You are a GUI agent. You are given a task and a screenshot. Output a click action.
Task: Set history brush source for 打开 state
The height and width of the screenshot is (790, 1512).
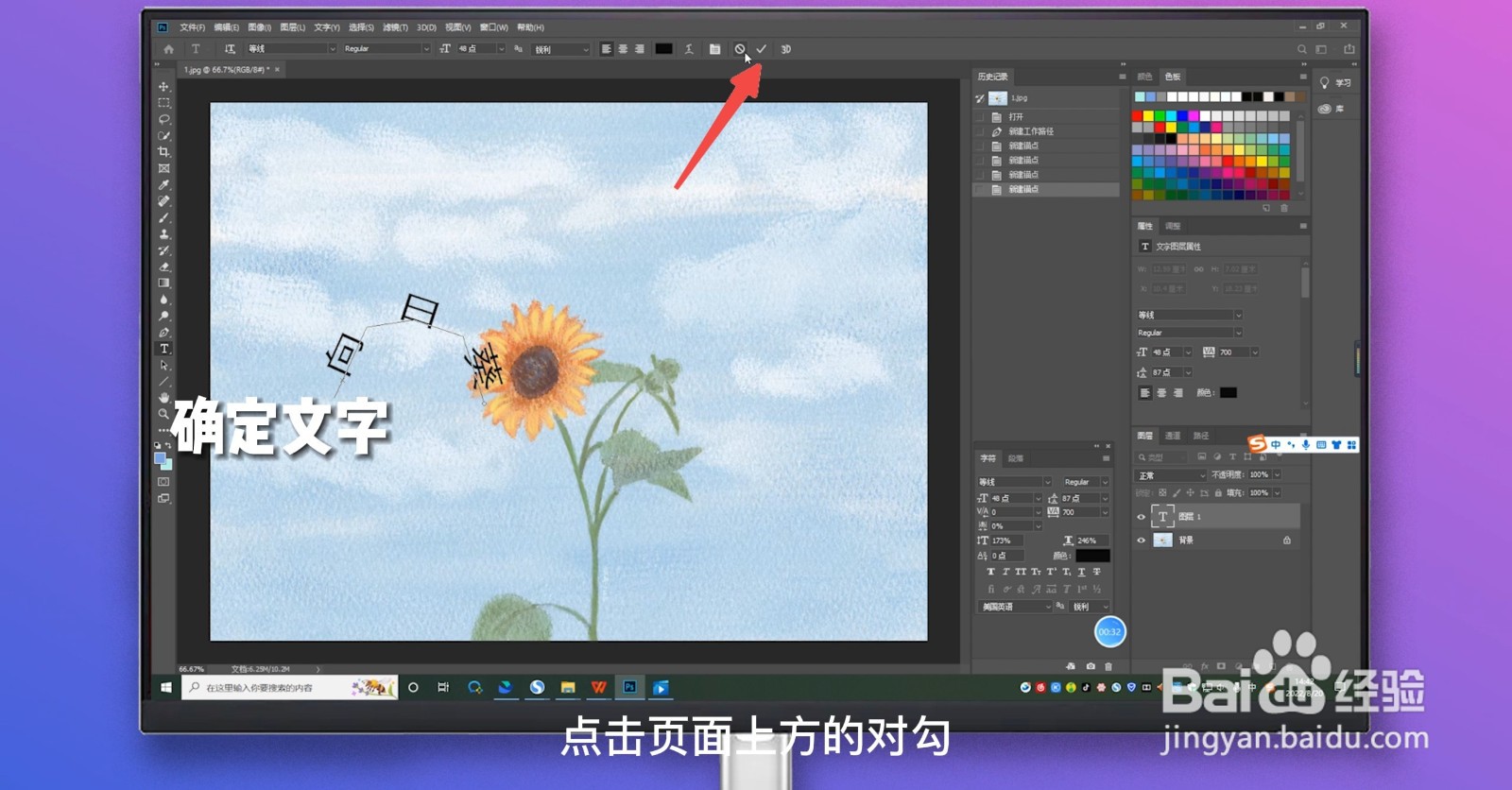pos(980,117)
